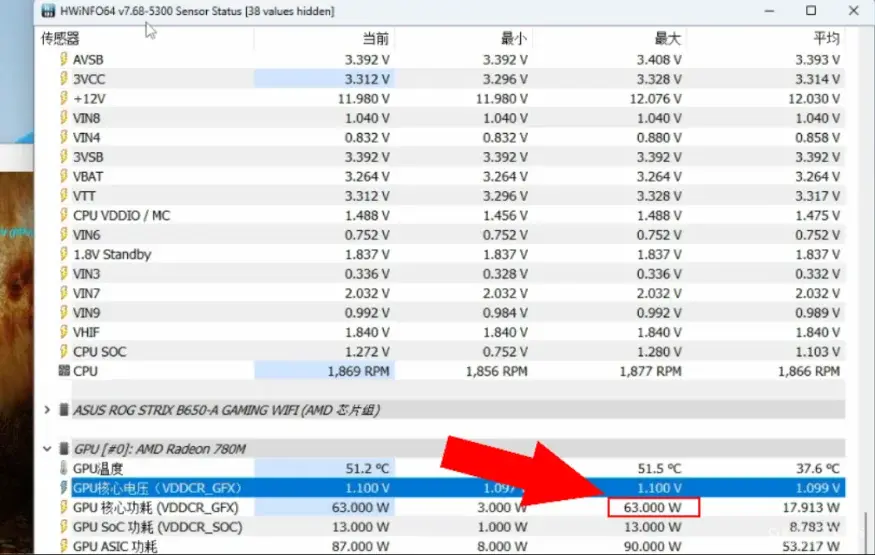
Task: Click the red-boxed 63.000 W maximum value
Action: point(653,508)
